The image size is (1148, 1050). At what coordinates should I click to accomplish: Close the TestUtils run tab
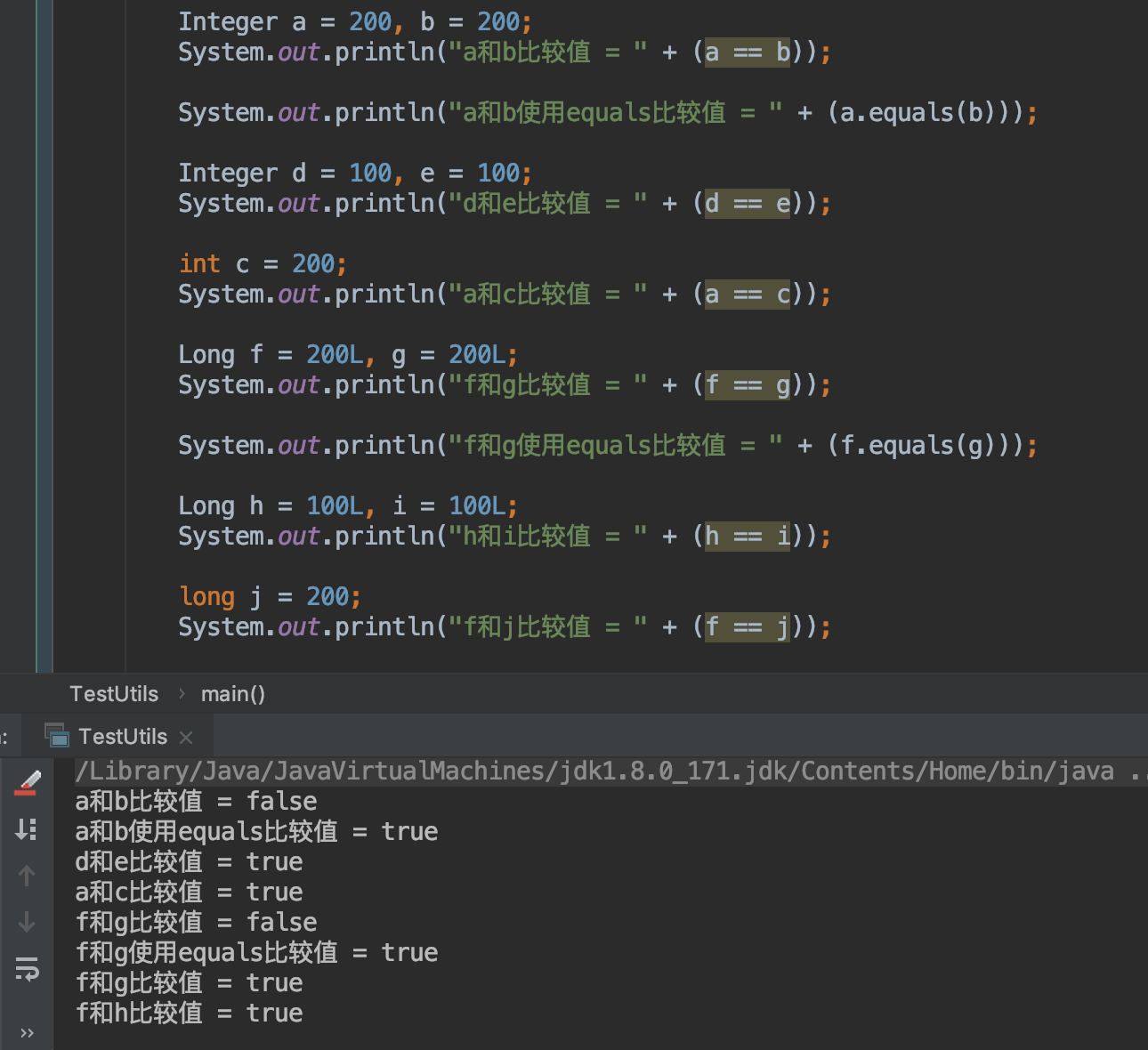click(186, 738)
